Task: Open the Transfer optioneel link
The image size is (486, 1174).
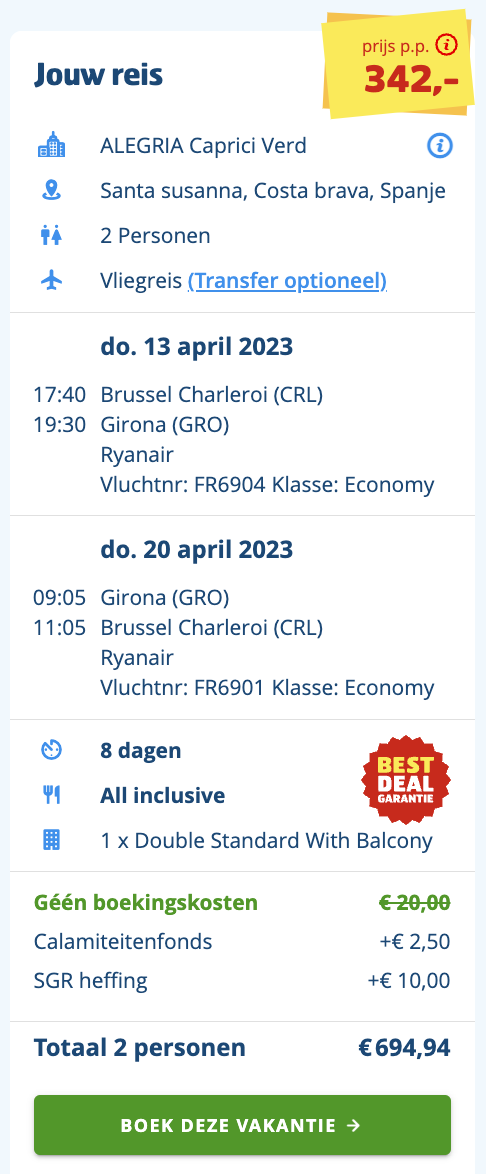Action: pos(288,282)
